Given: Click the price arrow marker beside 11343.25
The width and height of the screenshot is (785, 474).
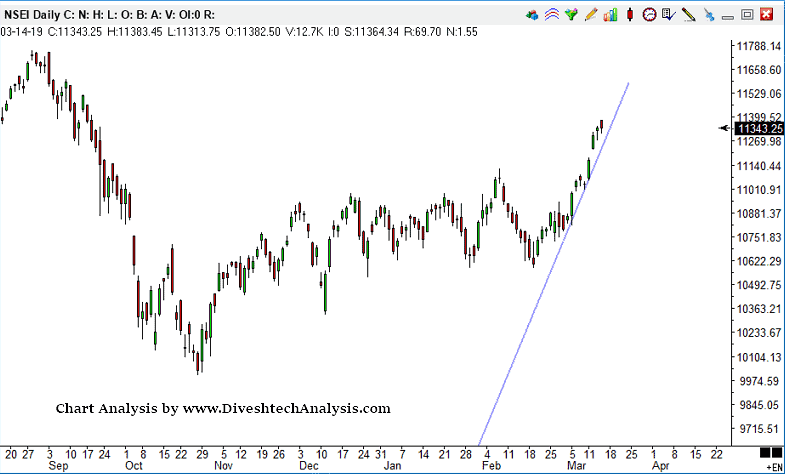Looking at the screenshot, I should [x=724, y=129].
